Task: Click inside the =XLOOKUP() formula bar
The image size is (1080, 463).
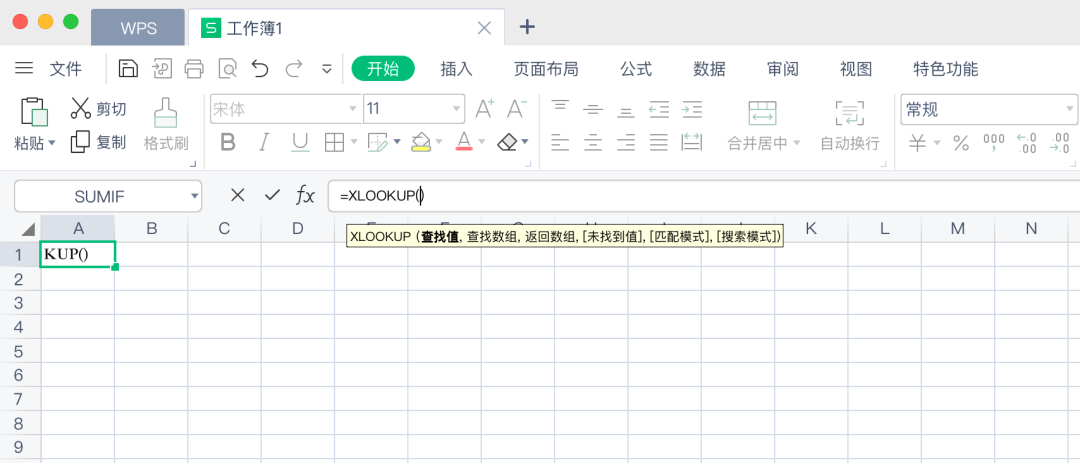Action: point(703,196)
